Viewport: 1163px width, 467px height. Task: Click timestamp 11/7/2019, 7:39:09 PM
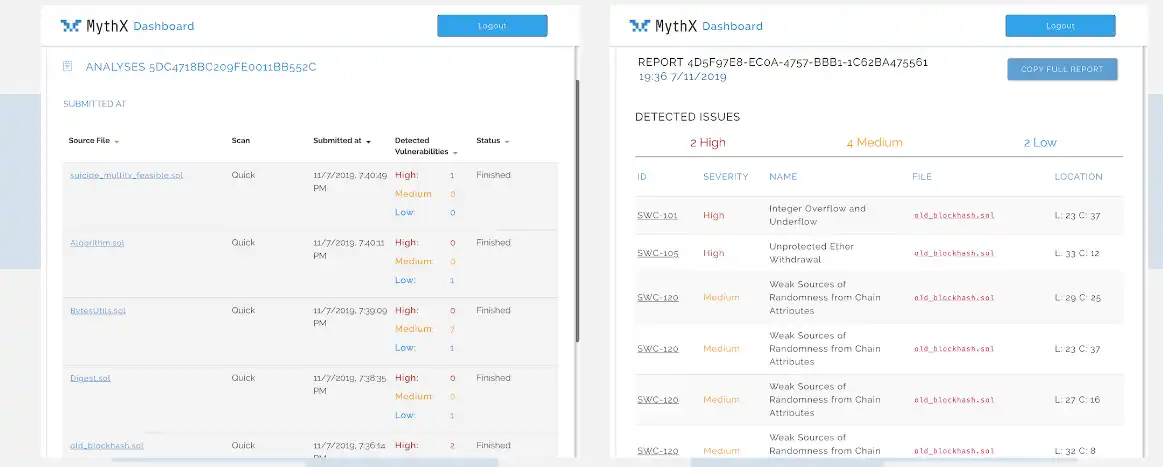coord(350,317)
